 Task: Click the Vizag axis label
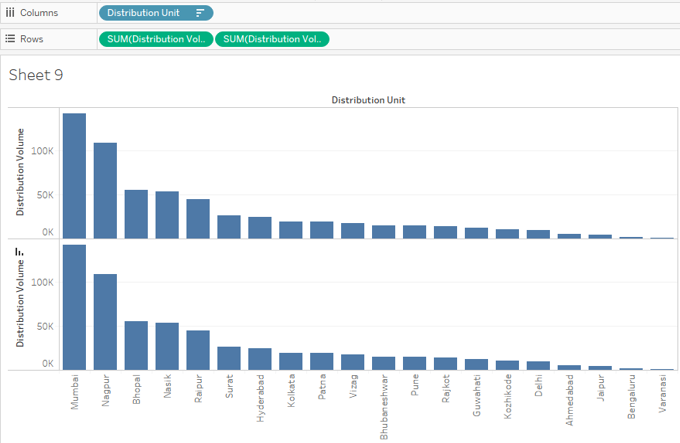[x=353, y=386]
